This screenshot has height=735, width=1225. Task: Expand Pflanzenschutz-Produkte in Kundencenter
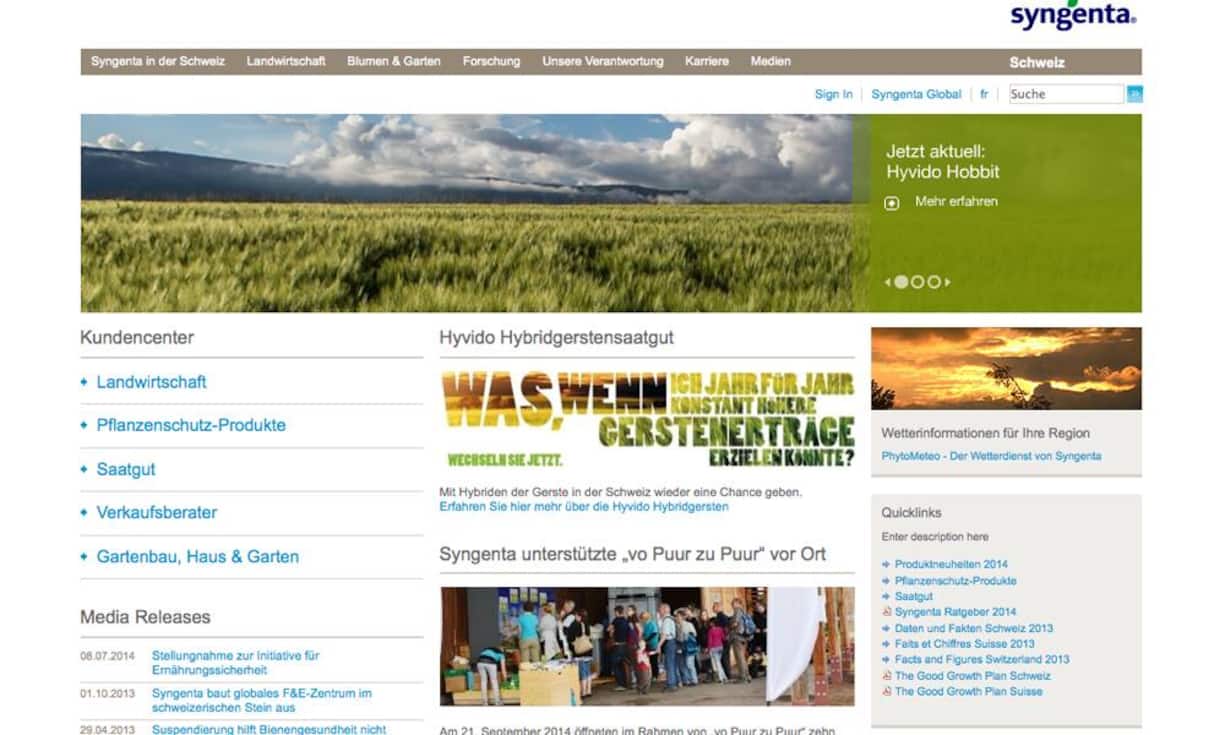(x=190, y=425)
